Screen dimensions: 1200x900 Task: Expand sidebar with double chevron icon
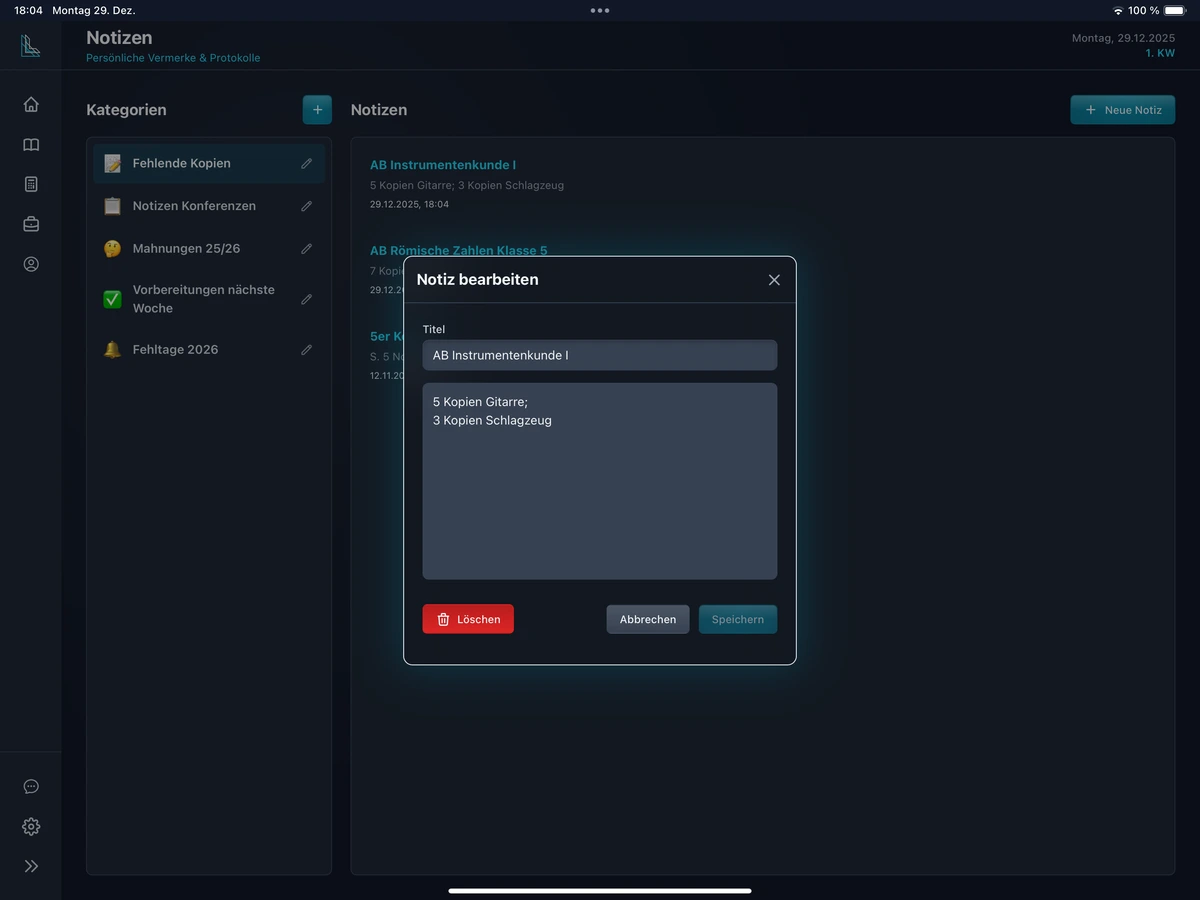coord(31,866)
